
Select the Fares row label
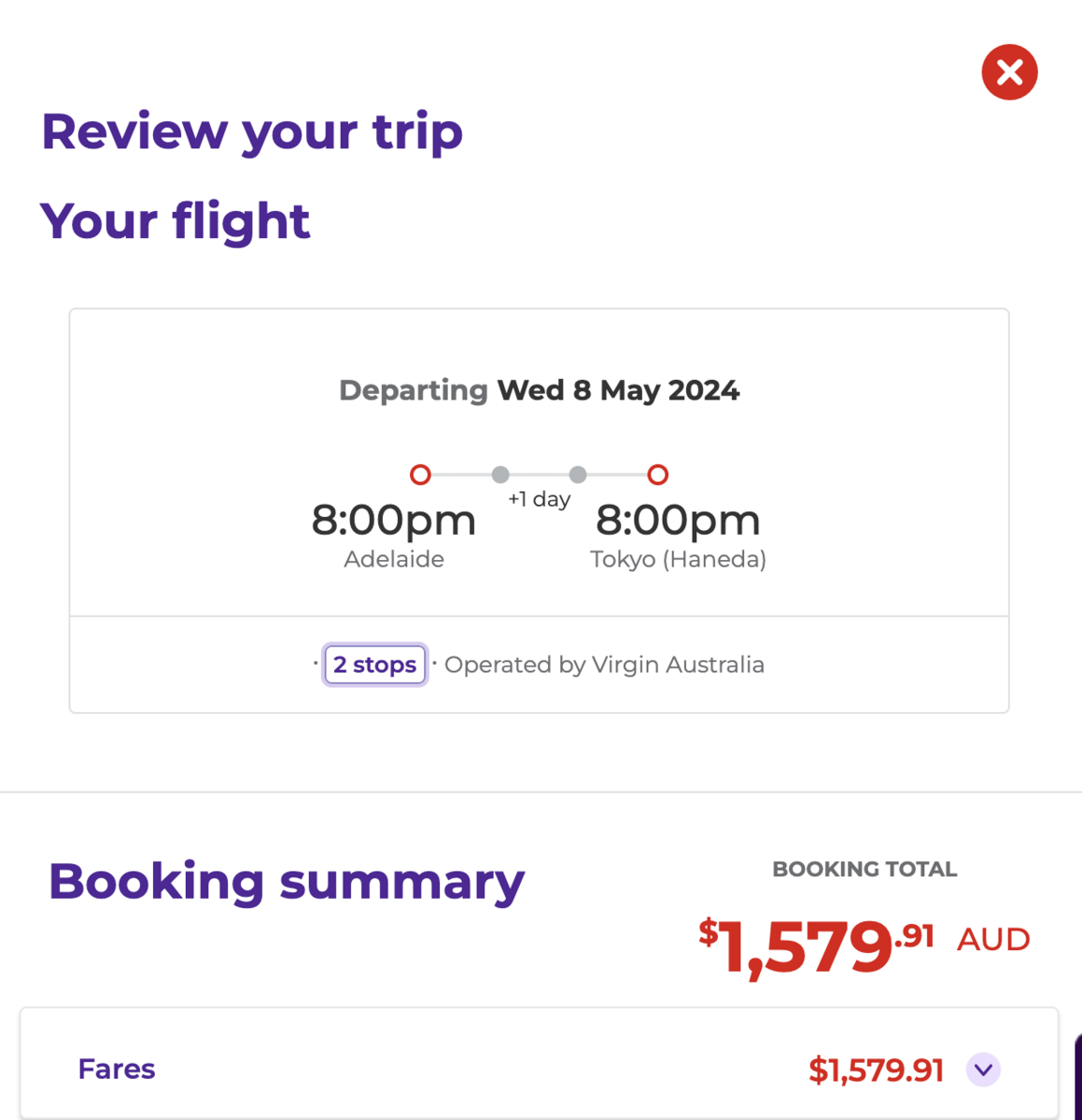(x=117, y=1070)
